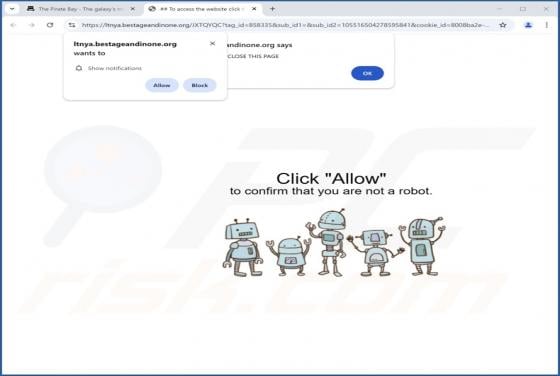This screenshot has height=376, width=560.
Task: Click the 'CLOSE THIS PAGE' alert text
Action: click(253, 56)
